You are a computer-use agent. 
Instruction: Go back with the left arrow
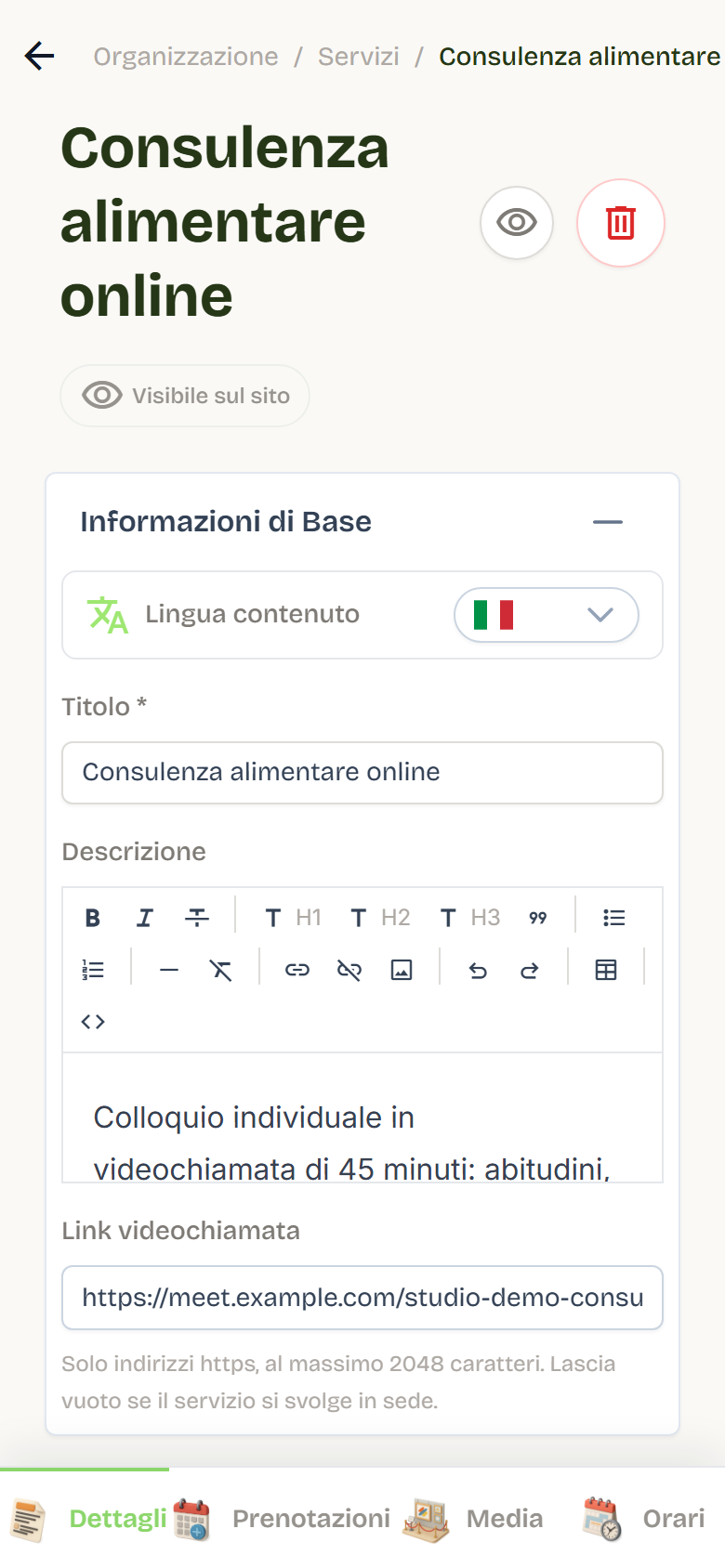[x=39, y=56]
